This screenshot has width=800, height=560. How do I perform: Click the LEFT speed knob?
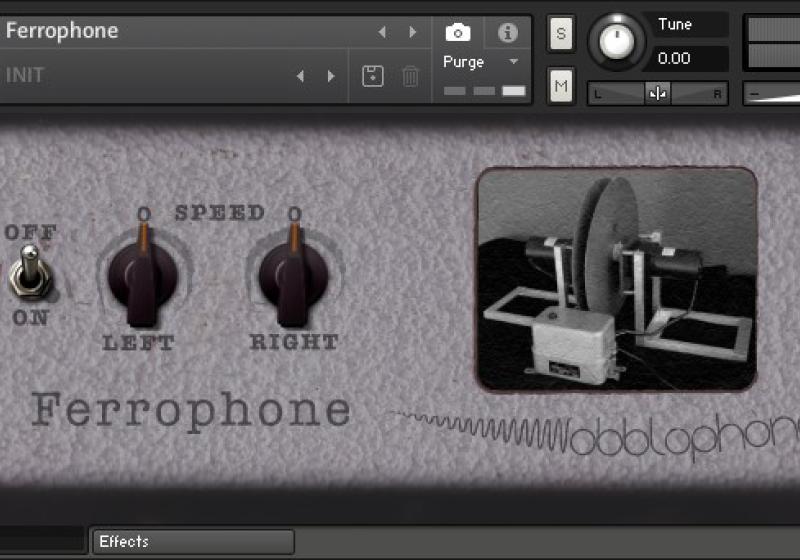143,273
